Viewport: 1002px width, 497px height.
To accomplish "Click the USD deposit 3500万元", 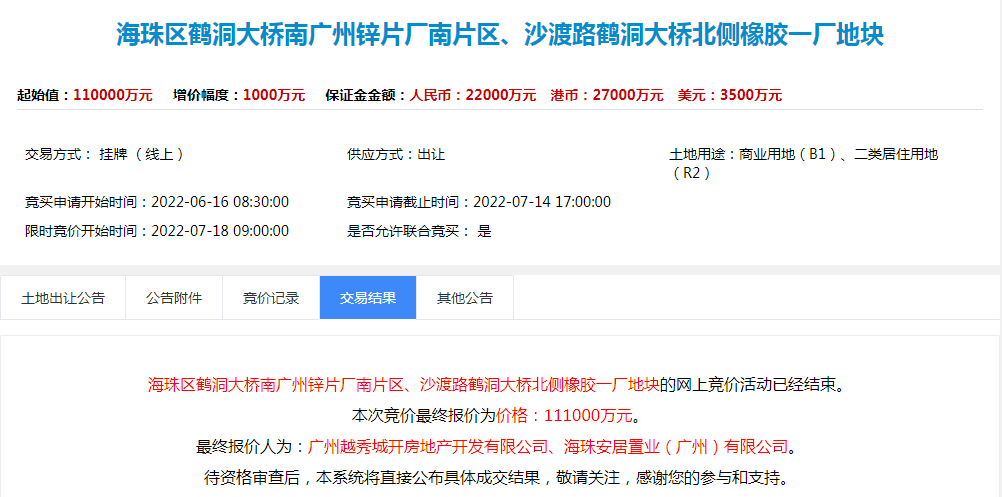I will coord(751,96).
